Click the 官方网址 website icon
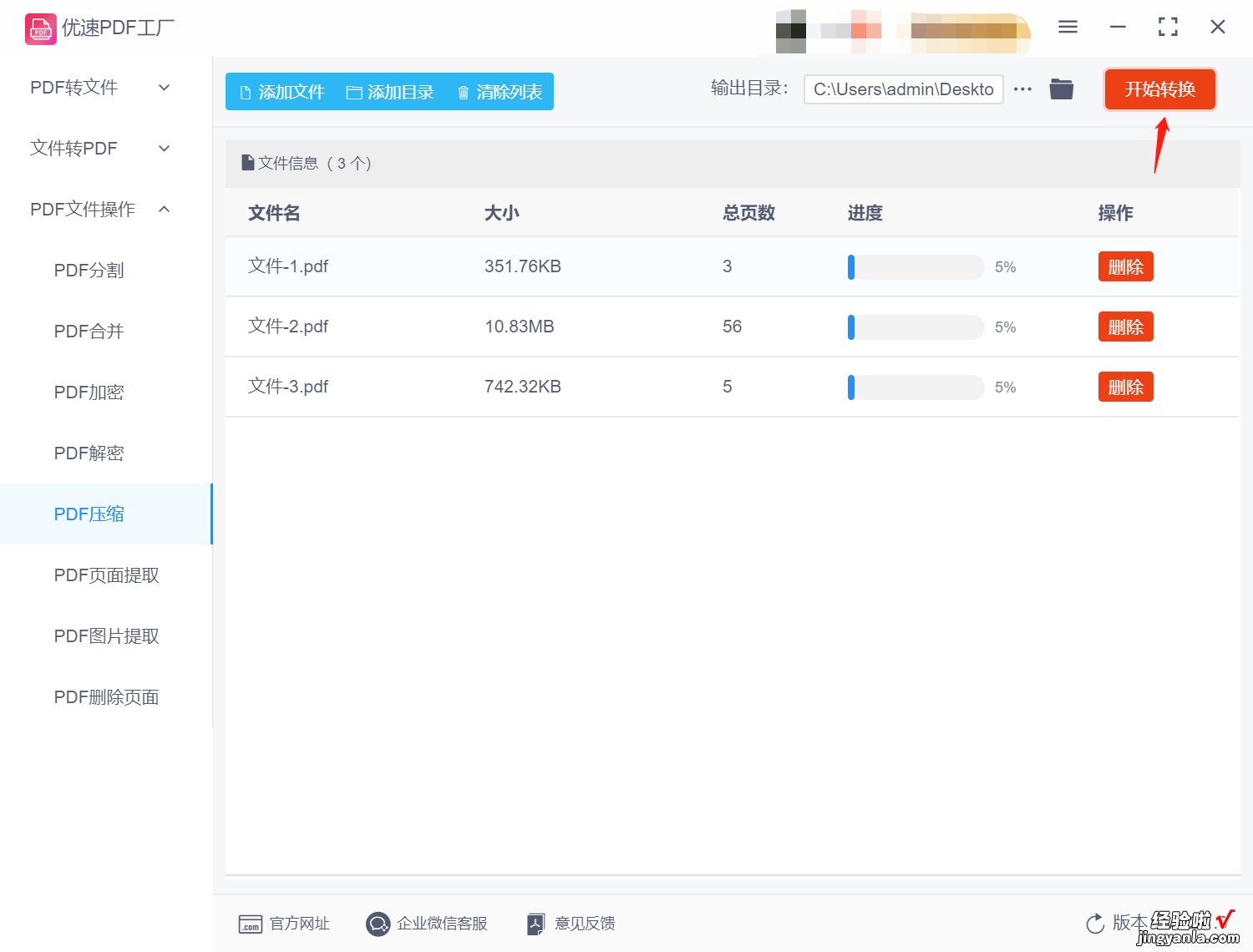The width and height of the screenshot is (1253, 952). point(250,924)
